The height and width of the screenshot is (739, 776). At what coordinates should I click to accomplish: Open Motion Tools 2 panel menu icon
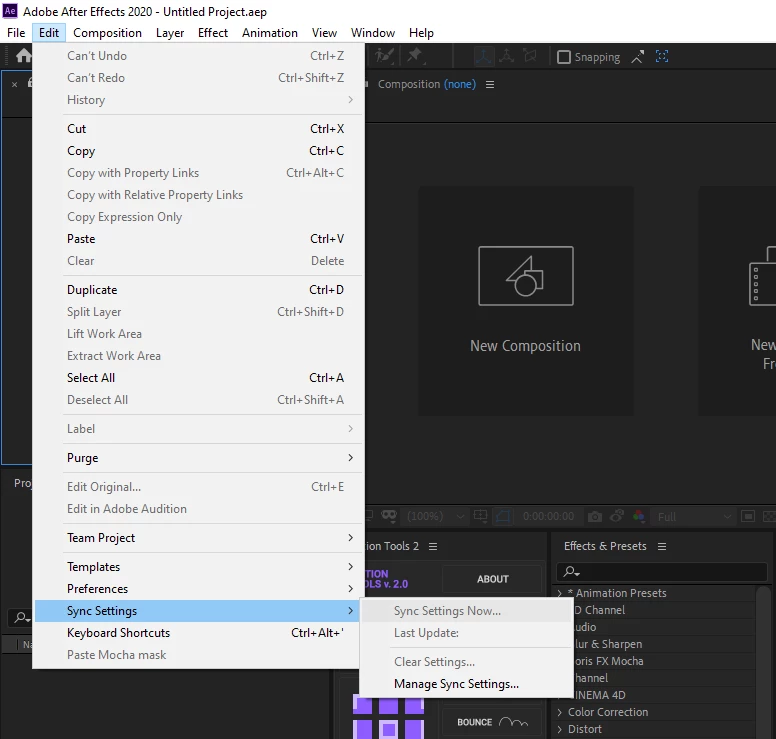click(x=433, y=546)
